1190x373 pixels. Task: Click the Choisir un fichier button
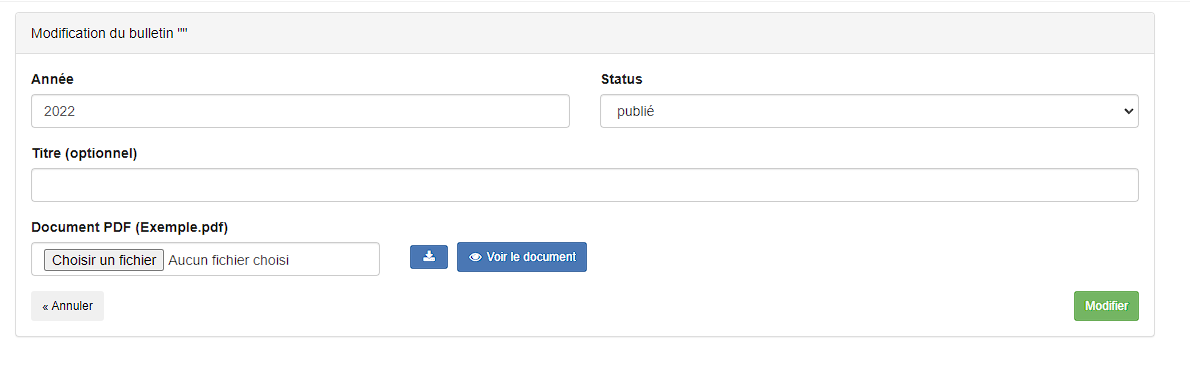pos(104,260)
